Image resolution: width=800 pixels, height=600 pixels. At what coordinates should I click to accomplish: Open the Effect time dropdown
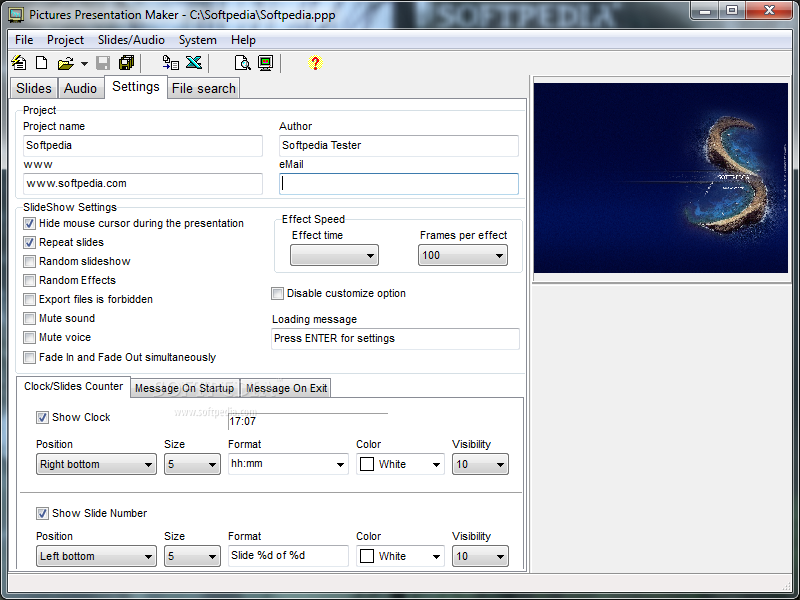pos(334,255)
